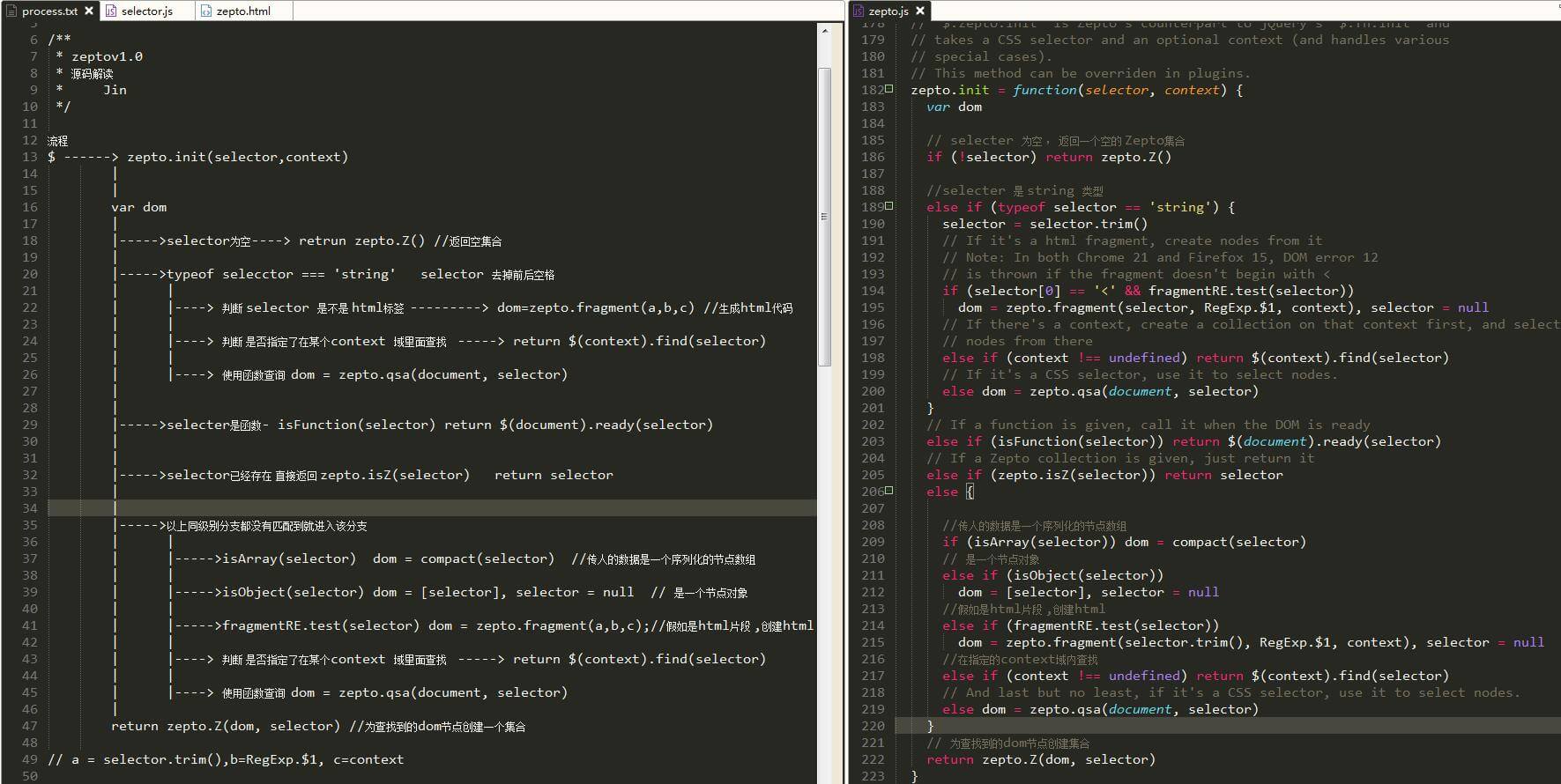Click 'var dom' on line 183 of zepto.js

tap(954, 107)
